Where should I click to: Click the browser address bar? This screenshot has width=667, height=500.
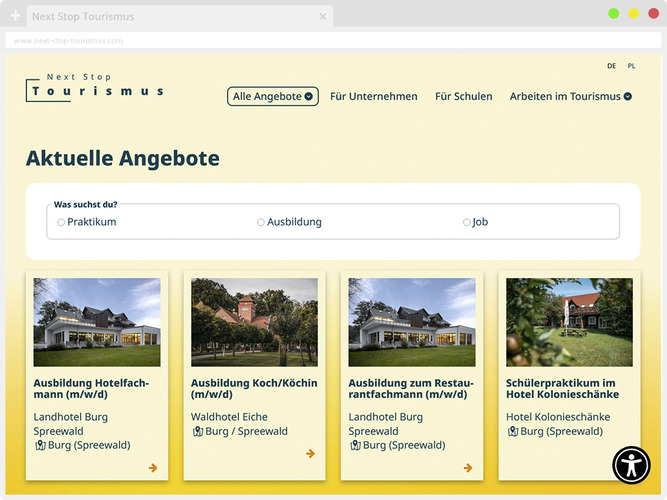(333, 41)
